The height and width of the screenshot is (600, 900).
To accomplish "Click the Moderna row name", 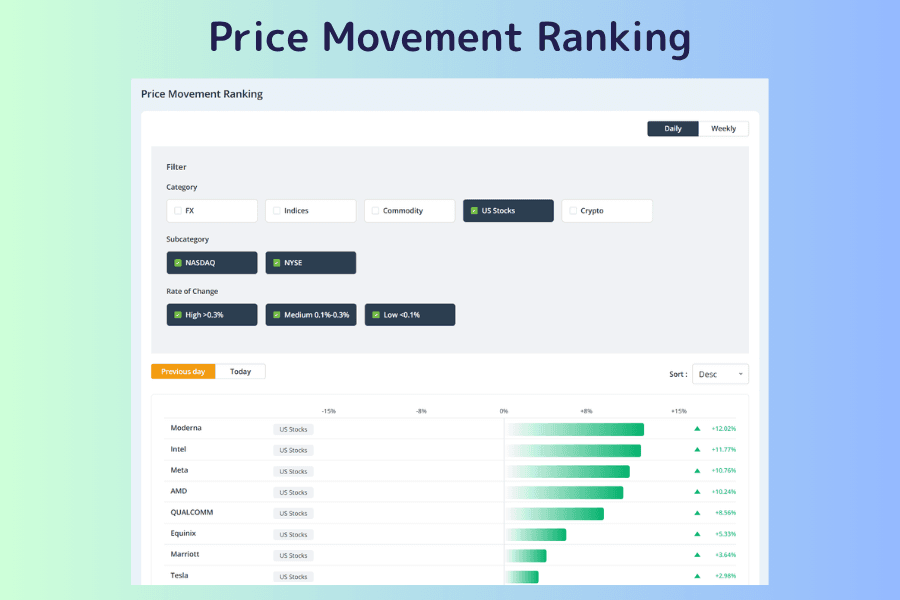I will (186, 428).
